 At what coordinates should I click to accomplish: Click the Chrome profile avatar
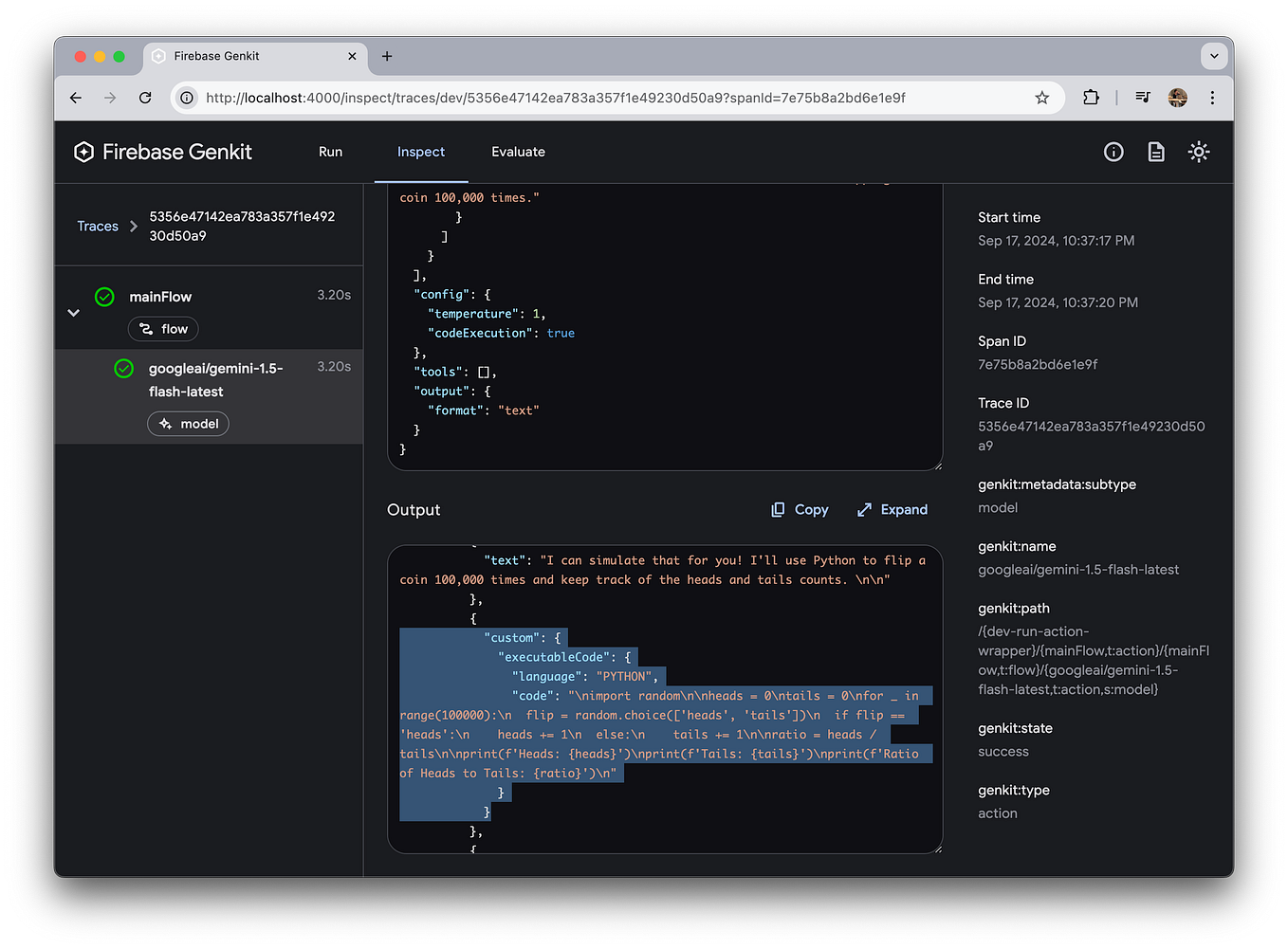pyautogui.click(x=1178, y=98)
